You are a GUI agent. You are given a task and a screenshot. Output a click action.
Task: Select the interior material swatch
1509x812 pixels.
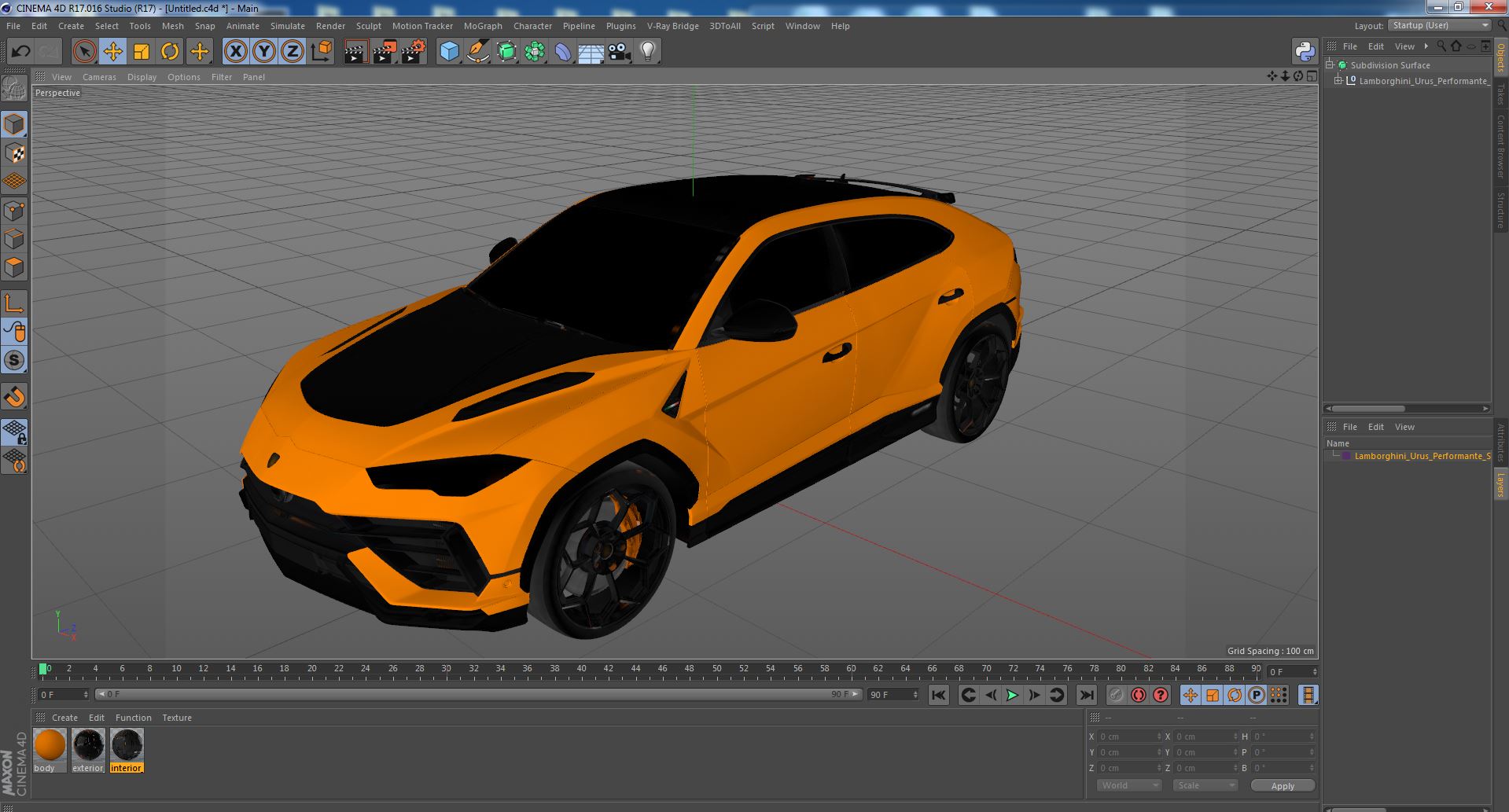point(127,751)
